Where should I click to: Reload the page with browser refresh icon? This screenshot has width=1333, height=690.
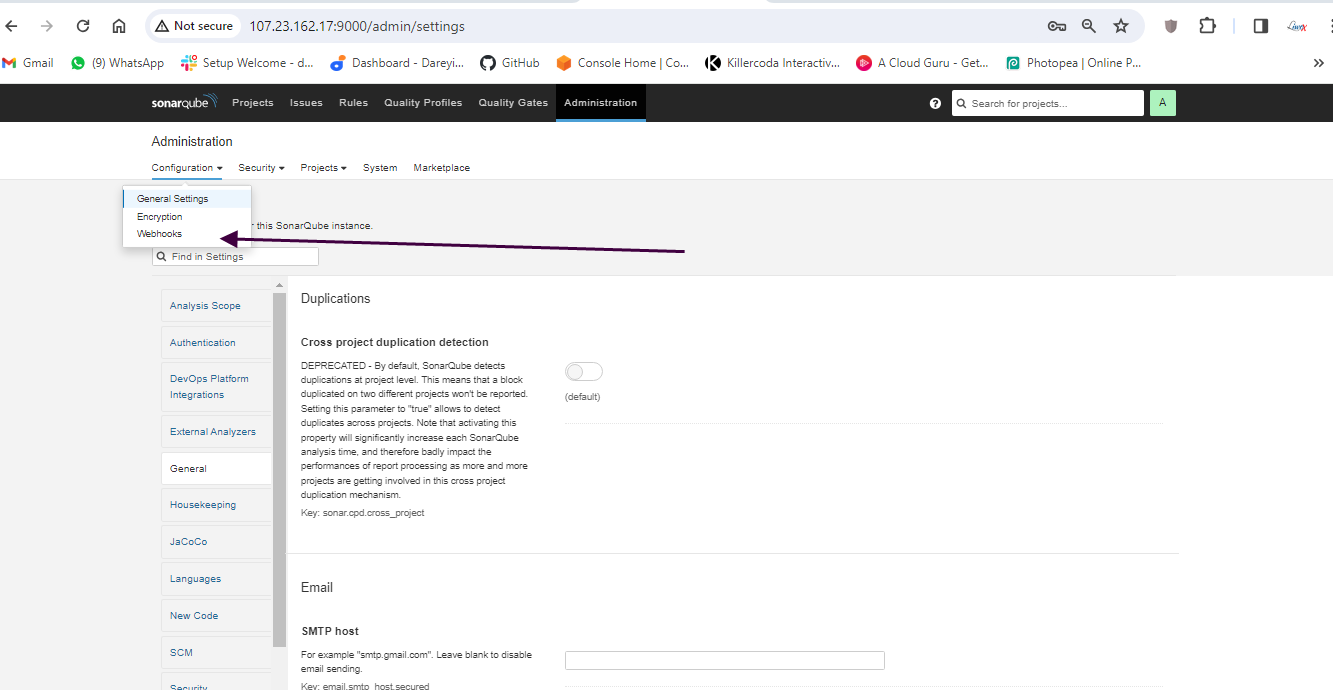[83, 26]
